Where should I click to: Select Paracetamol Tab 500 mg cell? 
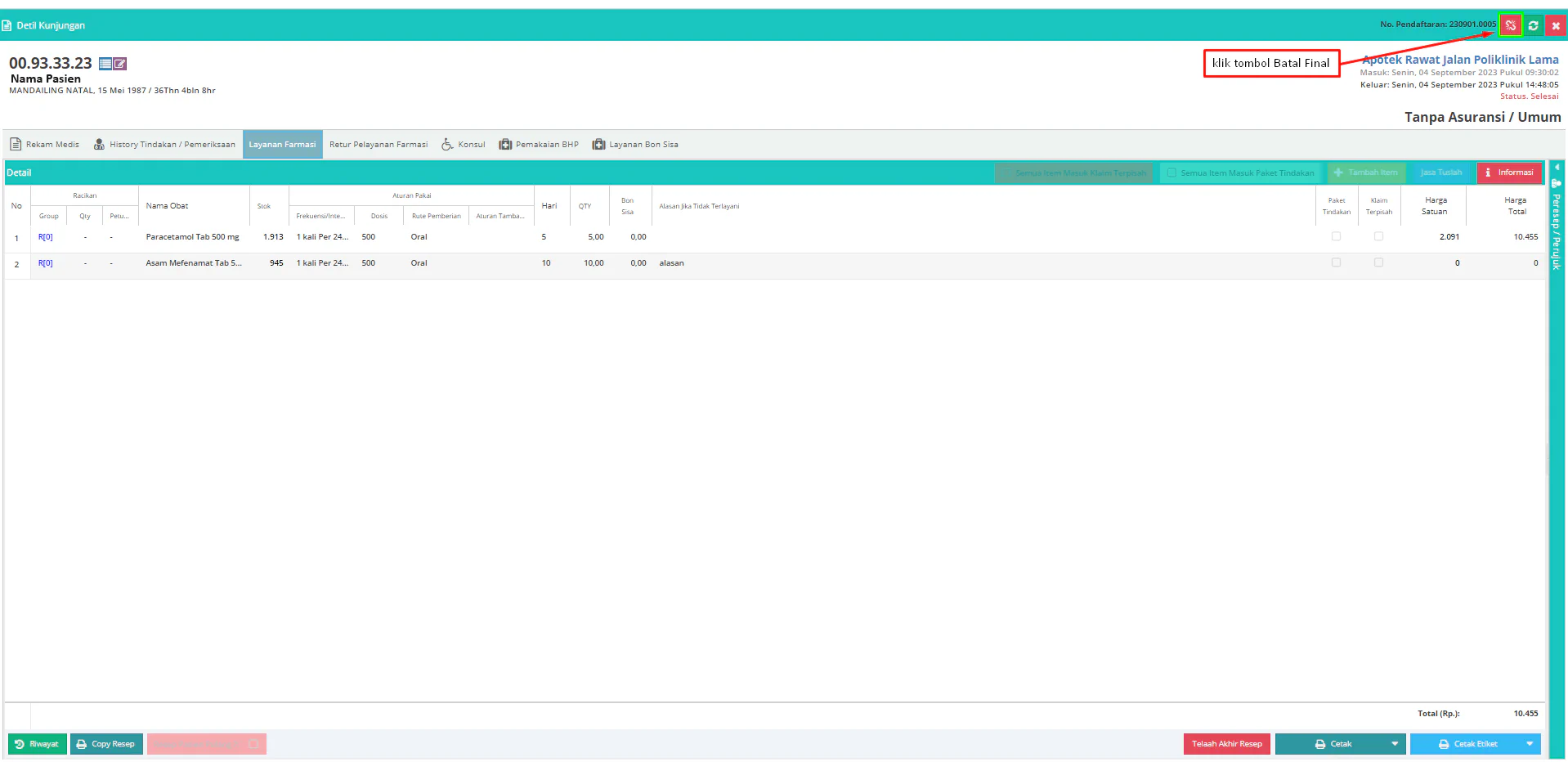click(193, 237)
